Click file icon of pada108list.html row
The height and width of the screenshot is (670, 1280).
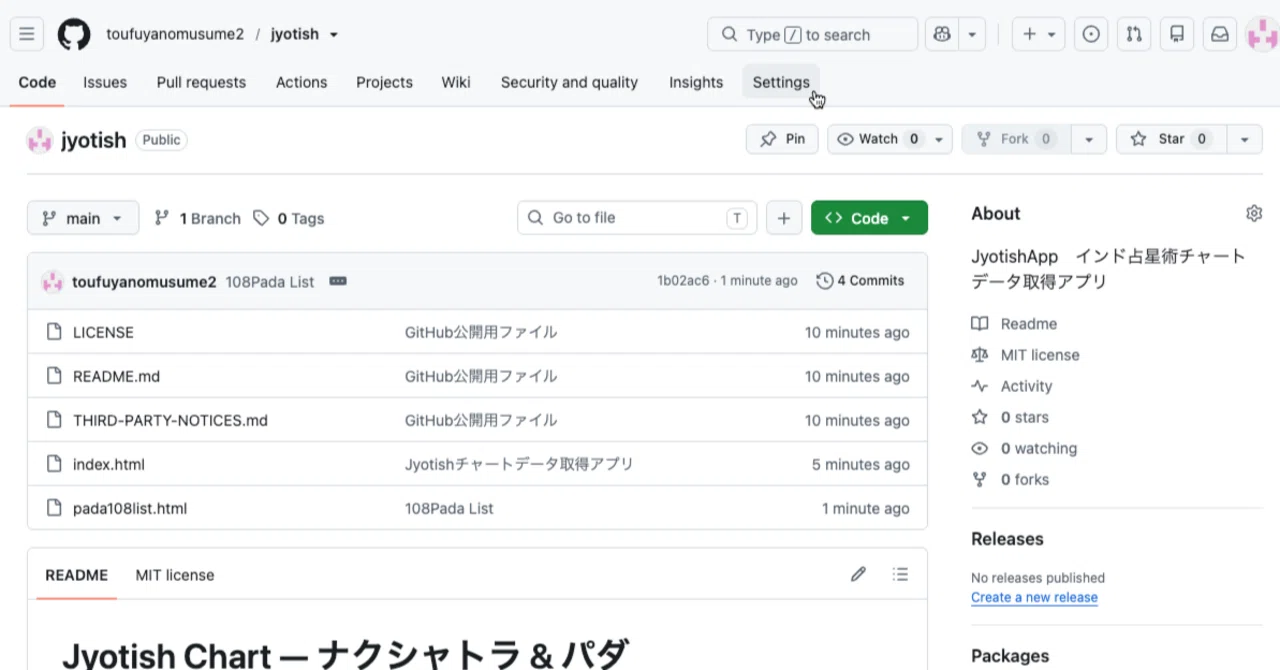pyautogui.click(x=55, y=508)
